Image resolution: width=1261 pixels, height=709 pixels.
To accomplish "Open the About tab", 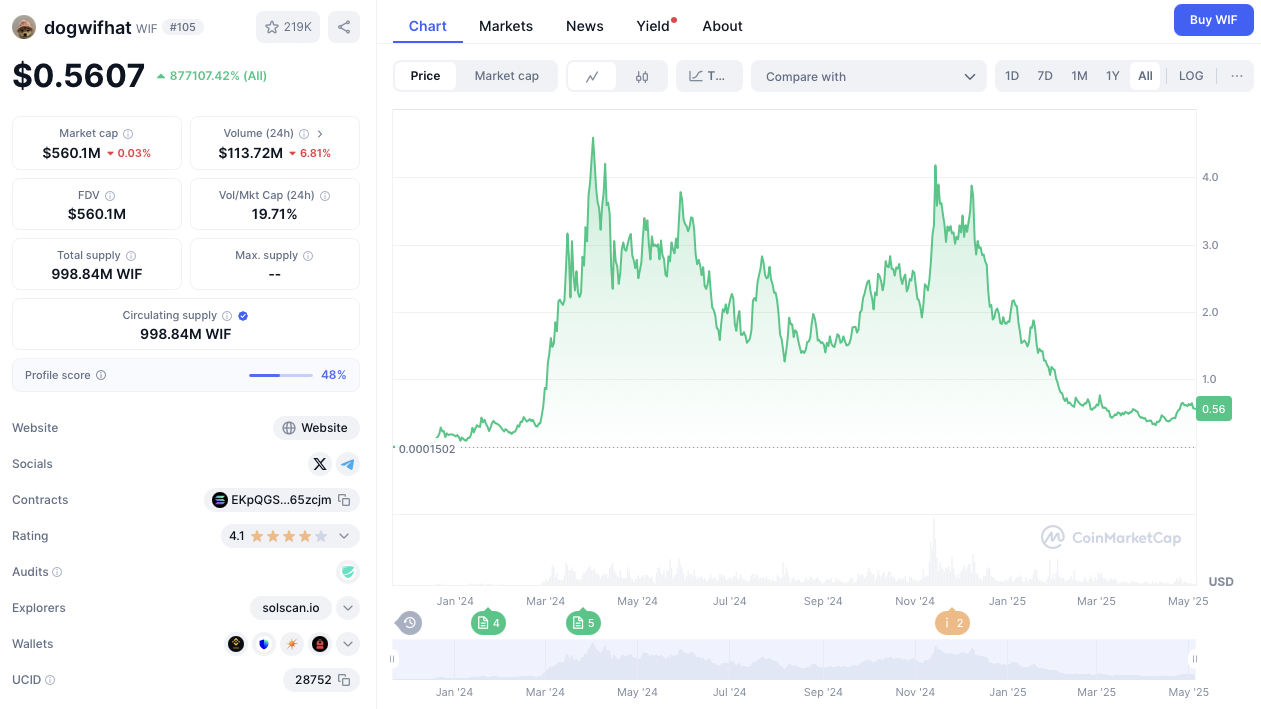I will [722, 26].
